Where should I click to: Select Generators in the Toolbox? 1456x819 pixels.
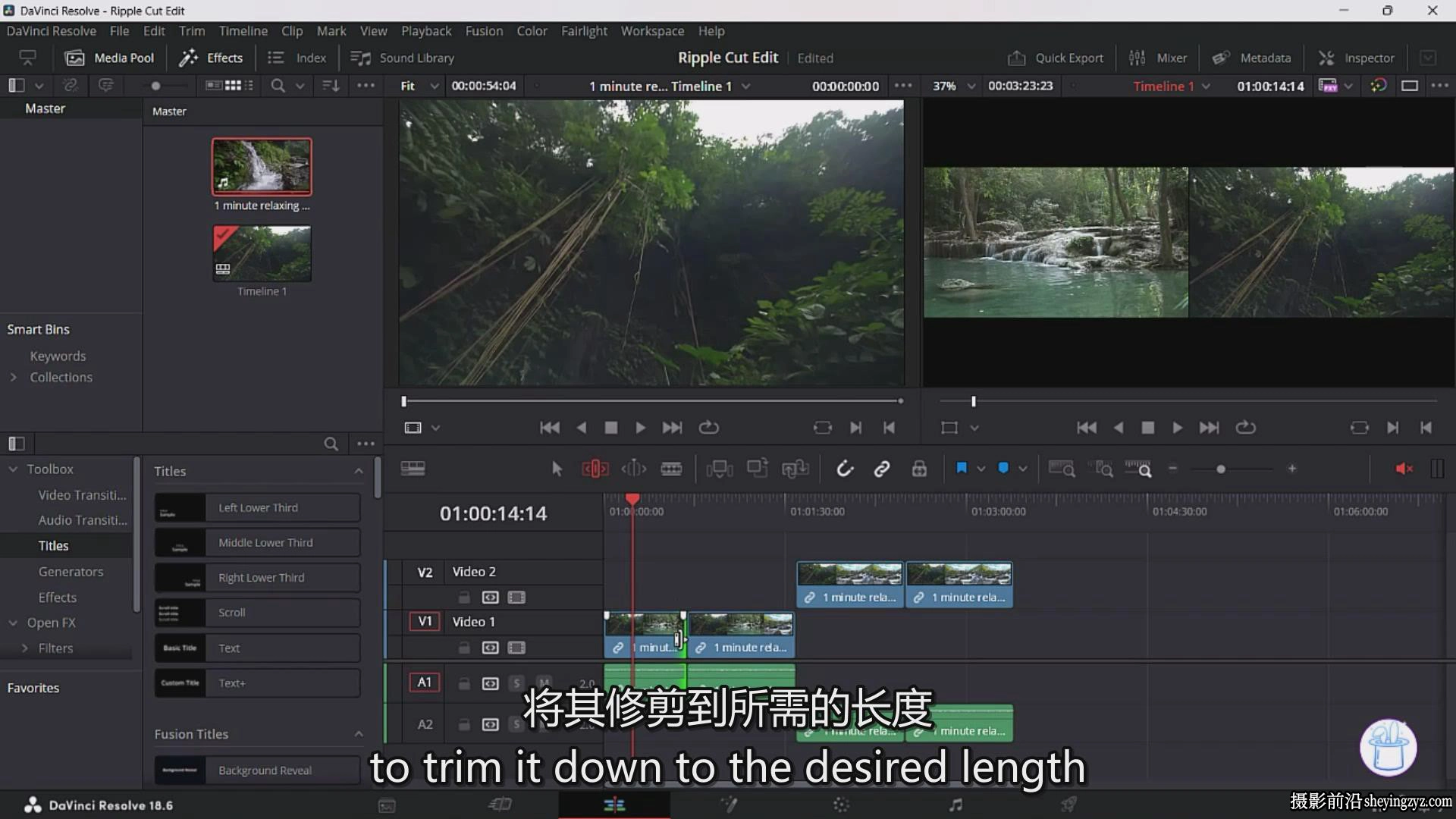coord(71,572)
